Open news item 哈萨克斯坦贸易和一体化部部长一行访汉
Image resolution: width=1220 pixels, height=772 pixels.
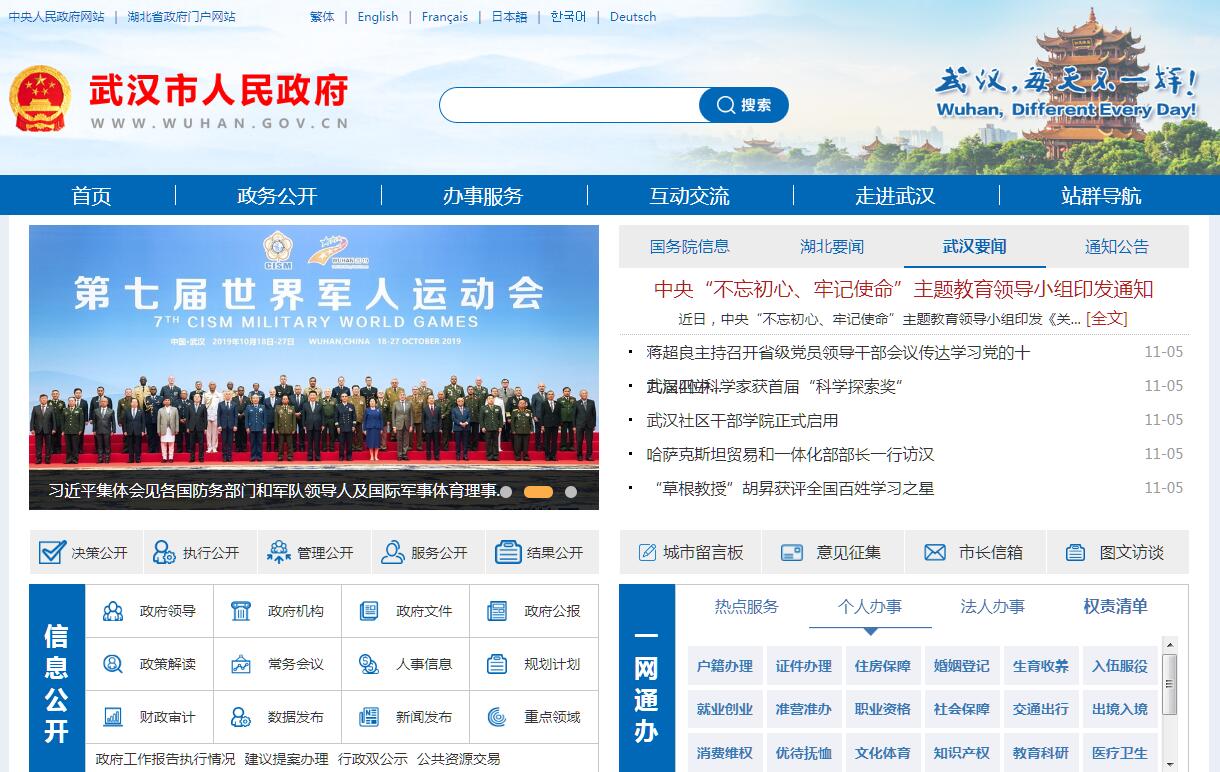coord(790,454)
